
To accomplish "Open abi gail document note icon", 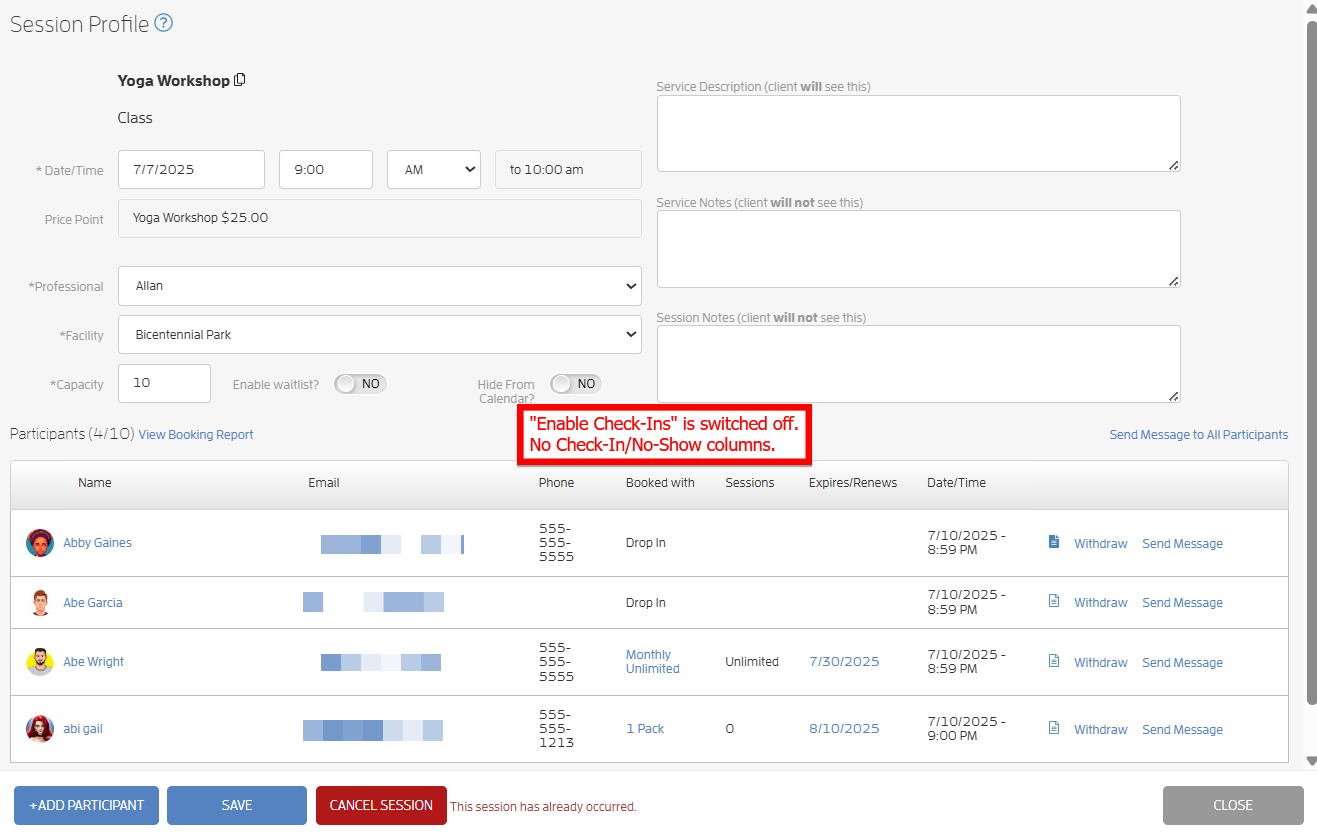I will pos(1053,728).
